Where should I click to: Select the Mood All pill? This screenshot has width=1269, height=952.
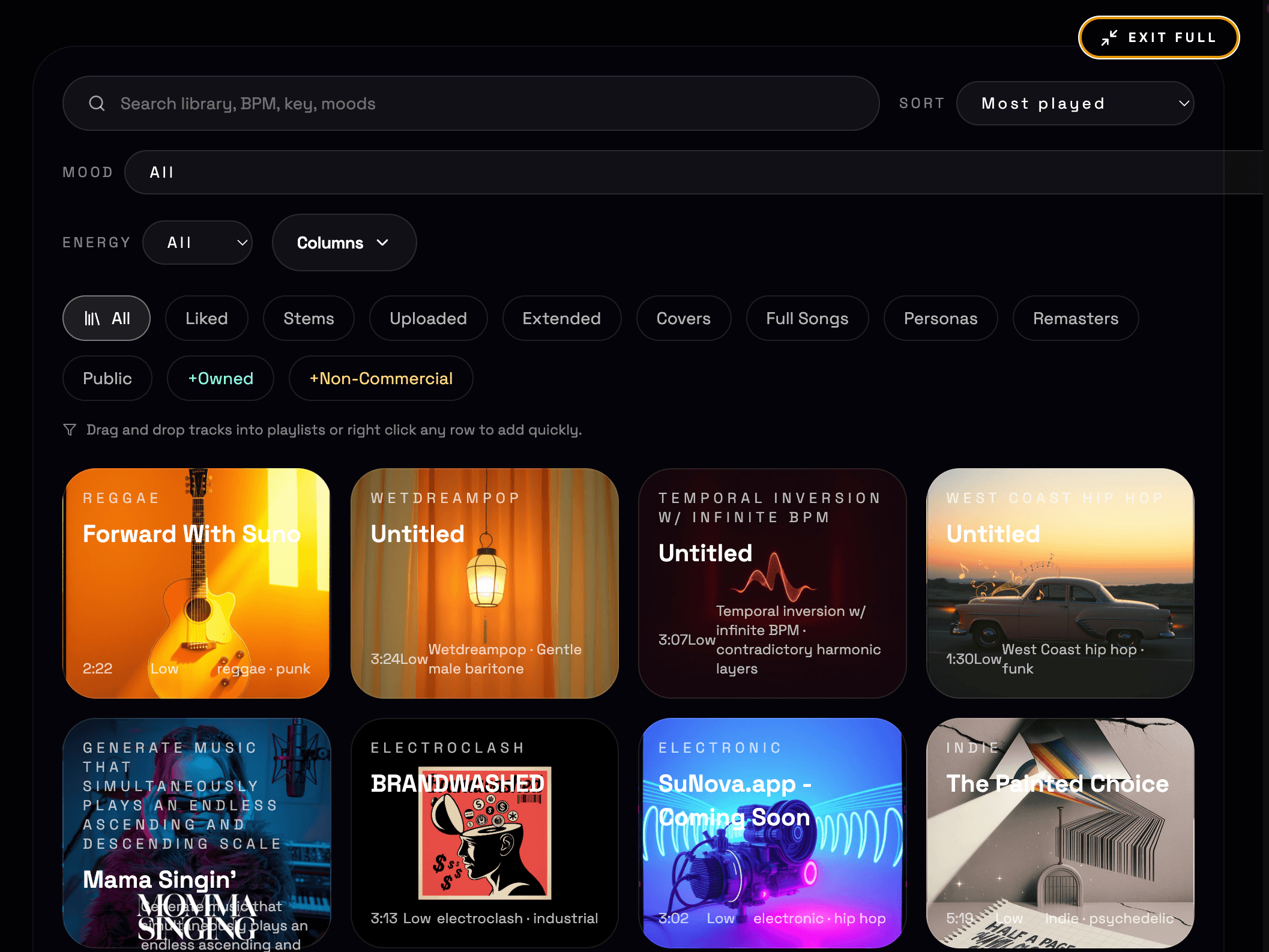(x=161, y=172)
